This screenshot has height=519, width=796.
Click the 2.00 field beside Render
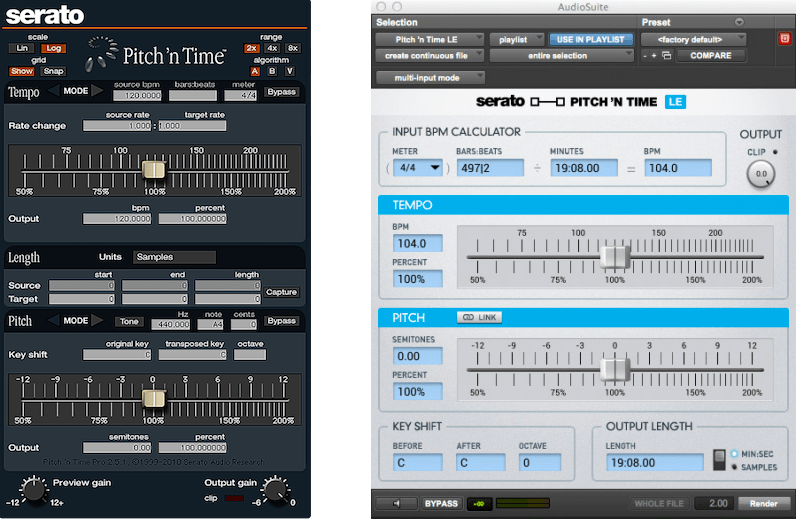point(714,503)
